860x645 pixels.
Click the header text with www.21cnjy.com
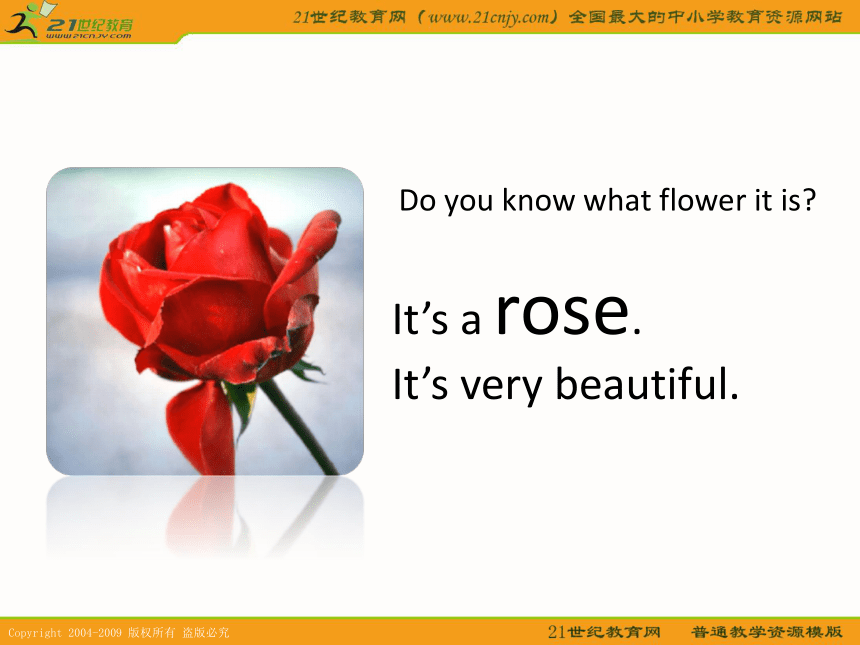click(x=567, y=17)
